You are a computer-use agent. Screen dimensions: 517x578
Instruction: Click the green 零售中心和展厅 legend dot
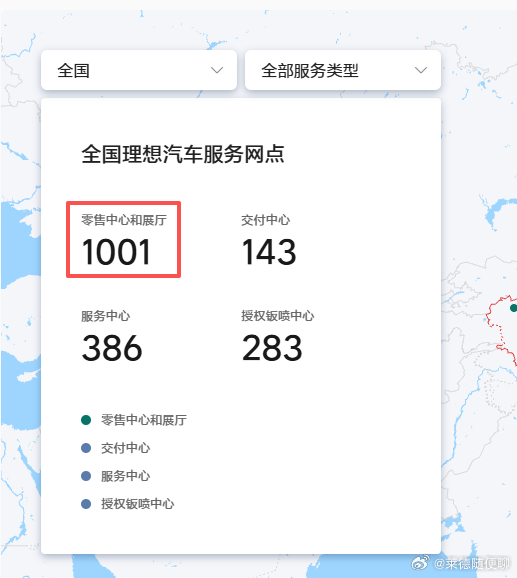pyautogui.click(x=86, y=420)
